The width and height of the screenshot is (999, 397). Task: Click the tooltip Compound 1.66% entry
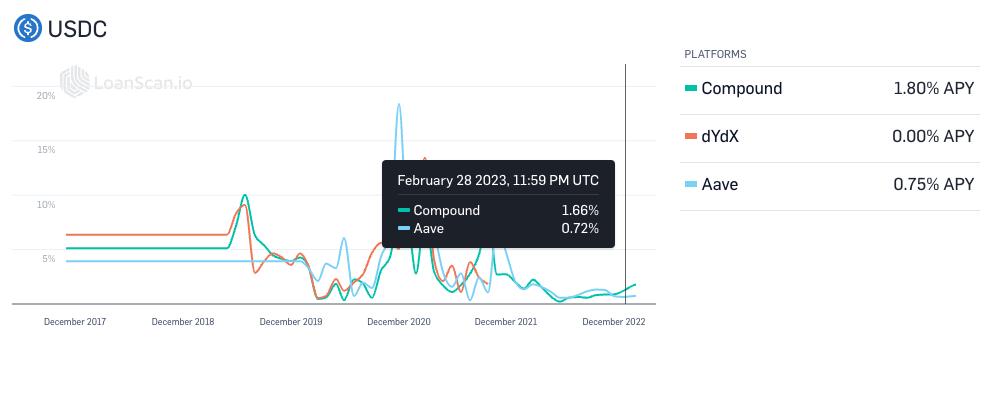[x=498, y=210]
